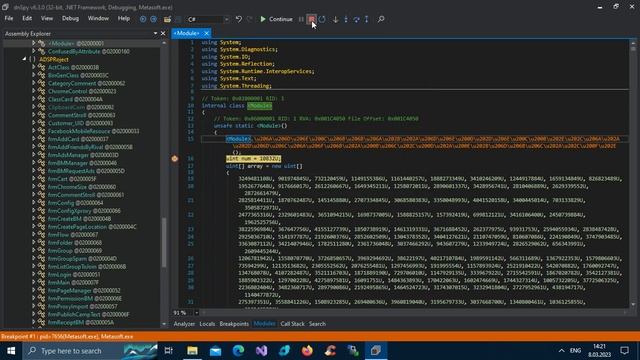Viewport: 640px width, 360px height.
Task: Open Visual Studio from taskbar
Action: (x=262, y=351)
